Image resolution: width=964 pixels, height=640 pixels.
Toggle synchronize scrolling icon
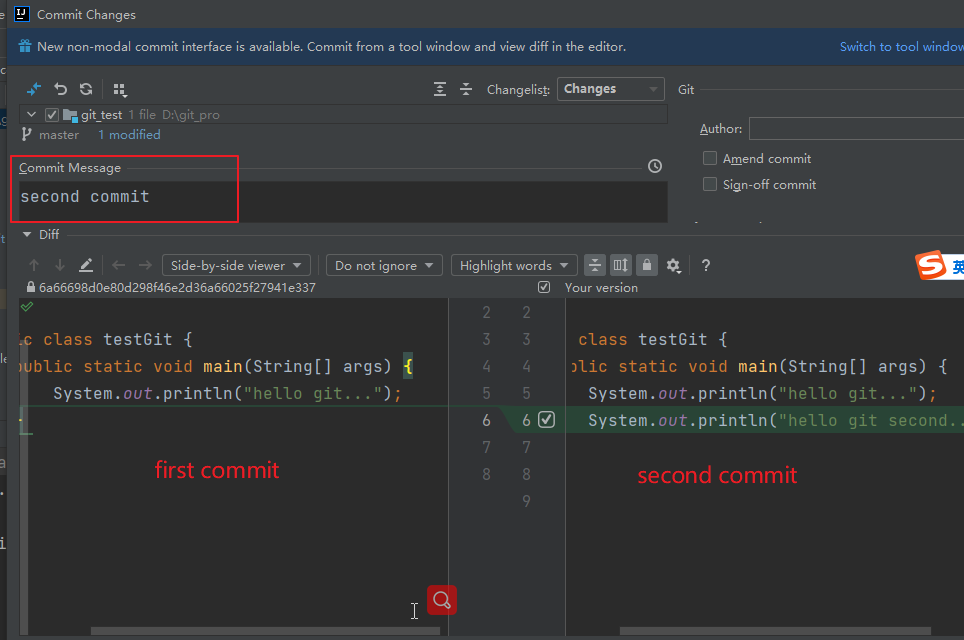tap(621, 265)
